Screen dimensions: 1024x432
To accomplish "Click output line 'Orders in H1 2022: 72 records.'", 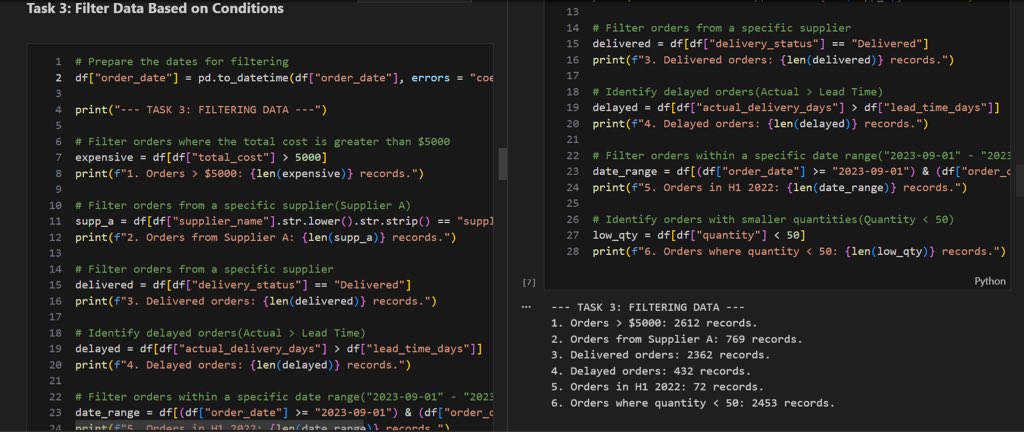I will 658,387.
